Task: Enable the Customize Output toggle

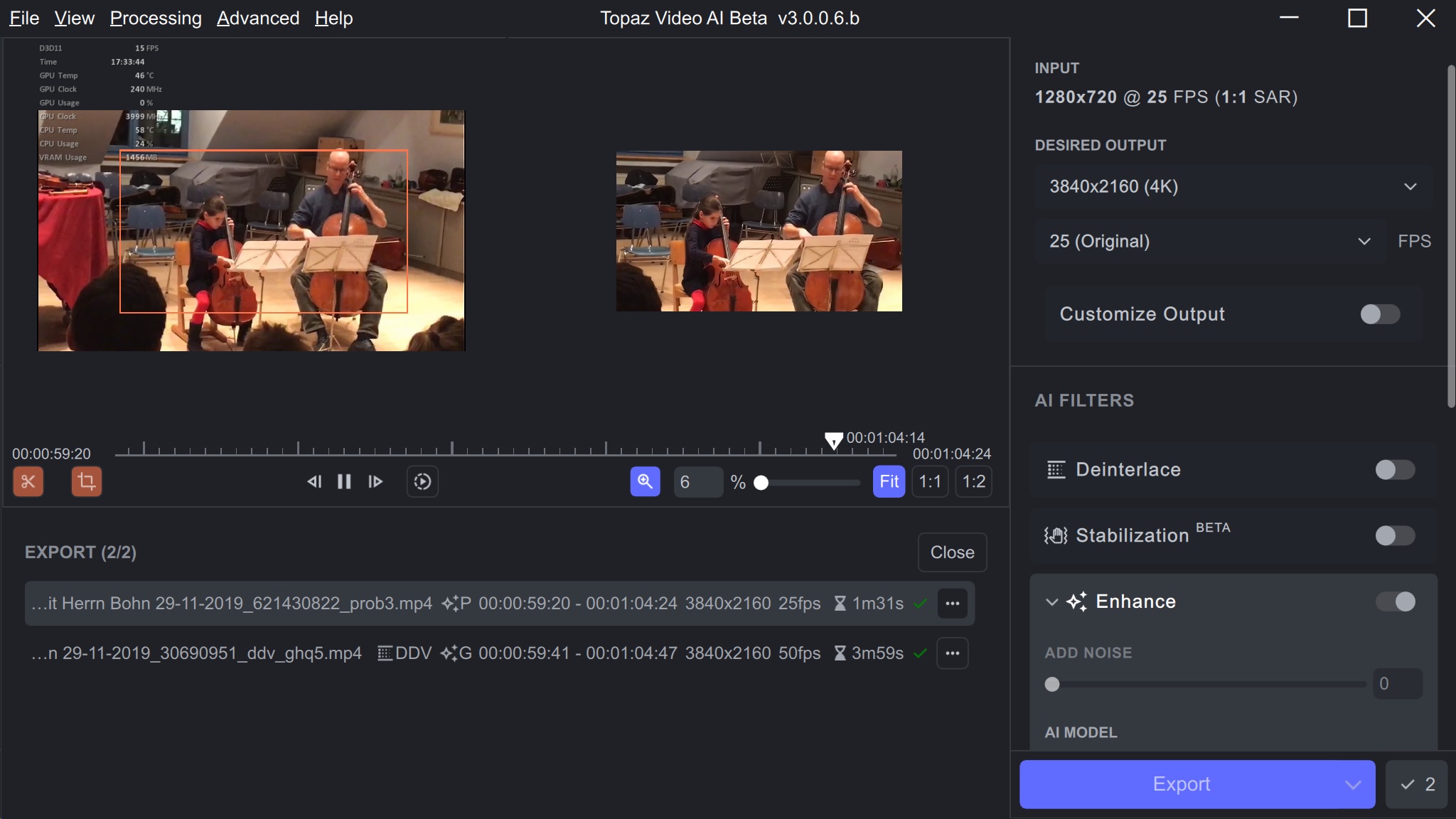Action: pyautogui.click(x=1379, y=314)
